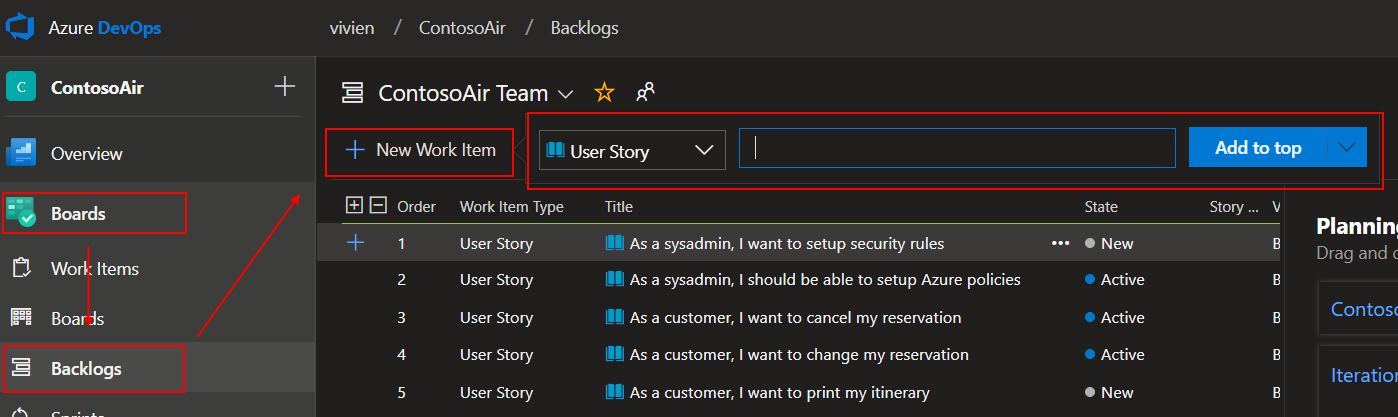Open story 'I want to change my reservation'
Screen dimensions: 1398x417
(x=799, y=354)
